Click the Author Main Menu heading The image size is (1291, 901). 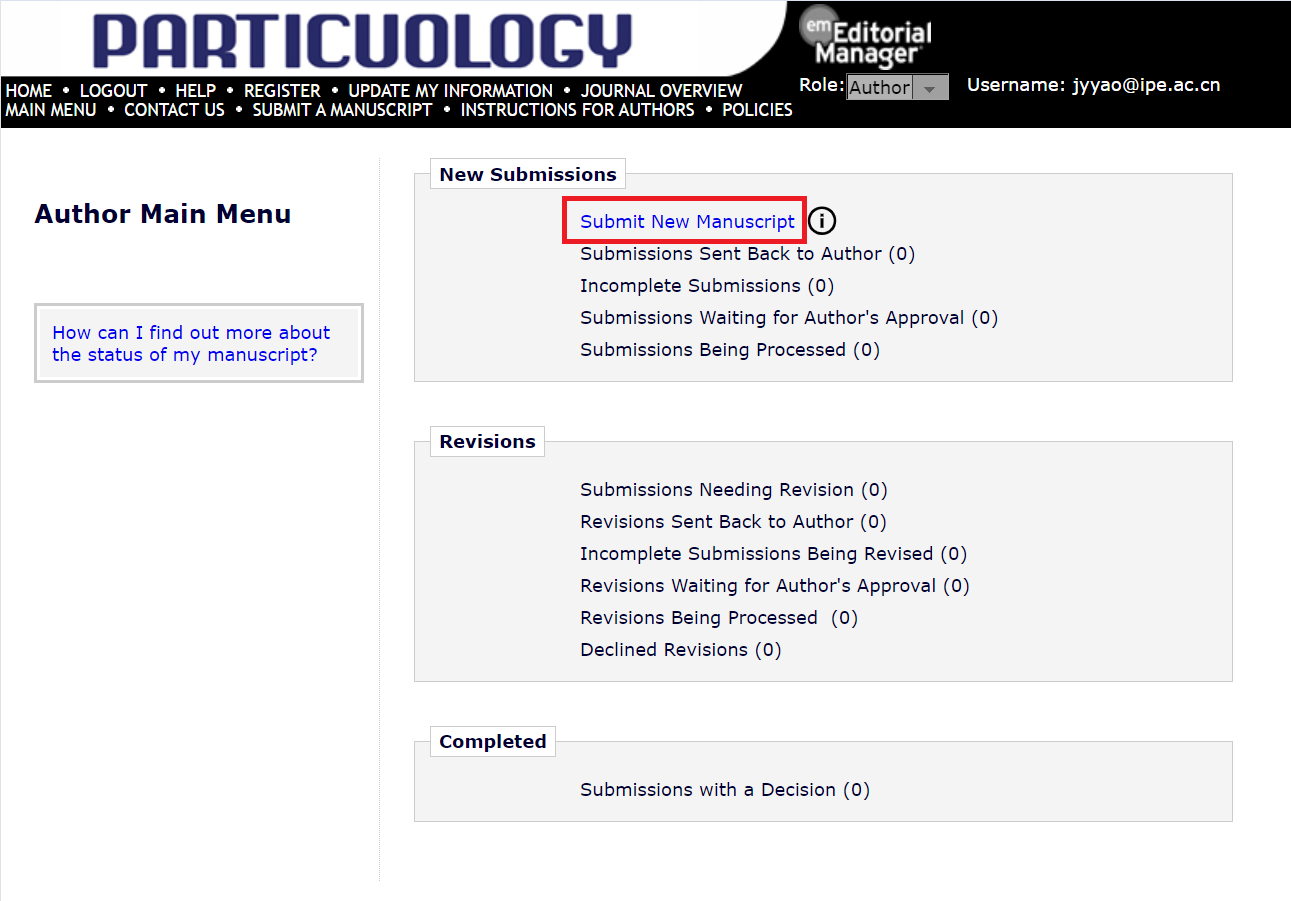(x=163, y=214)
